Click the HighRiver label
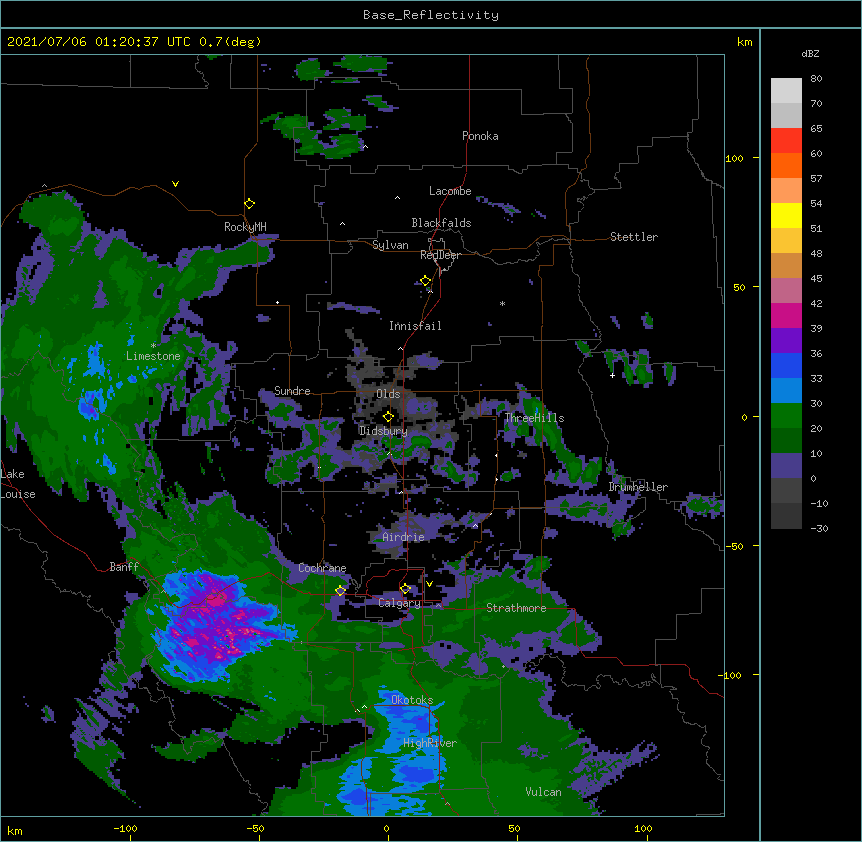This screenshot has height=842, width=862. coord(430,743)
